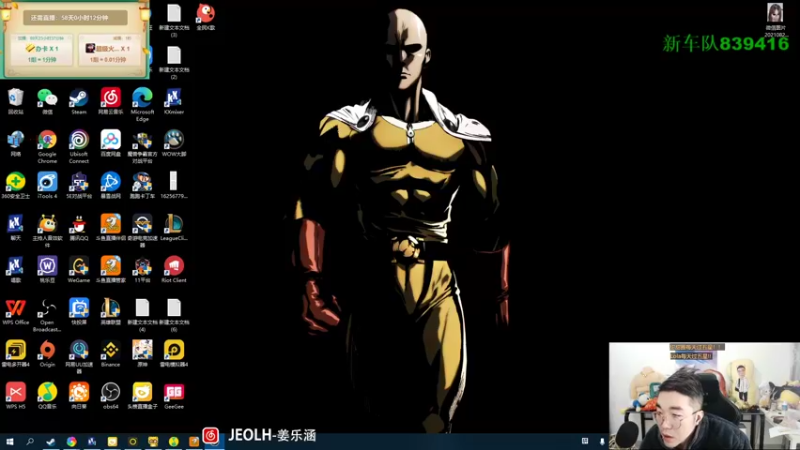800x450 pixels.
Task: Open the Origin shortcut
Action: 47,351
